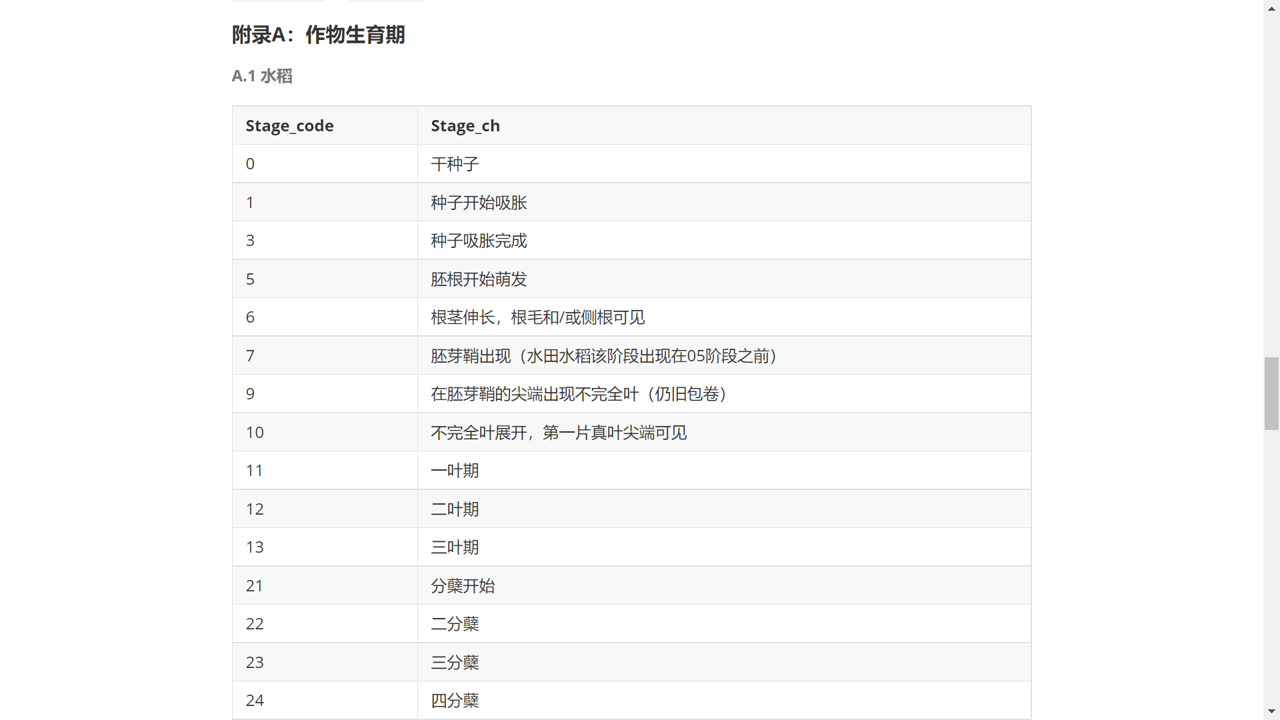Click the 胚芽鞘出现 row description
This screenshot has height=720, width=1280.
(x=605, y=356)
